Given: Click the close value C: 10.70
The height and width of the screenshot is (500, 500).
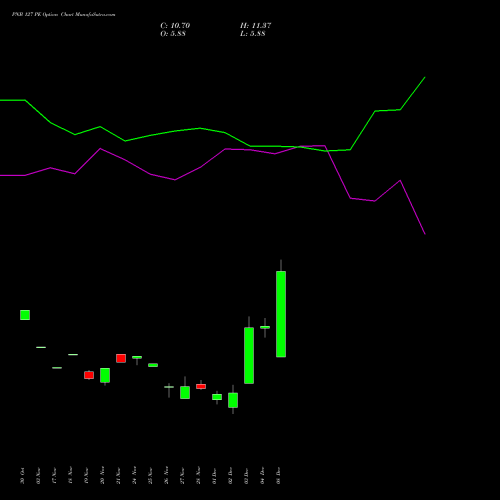Looking at the screenshot, I should (x=175, y=26).
